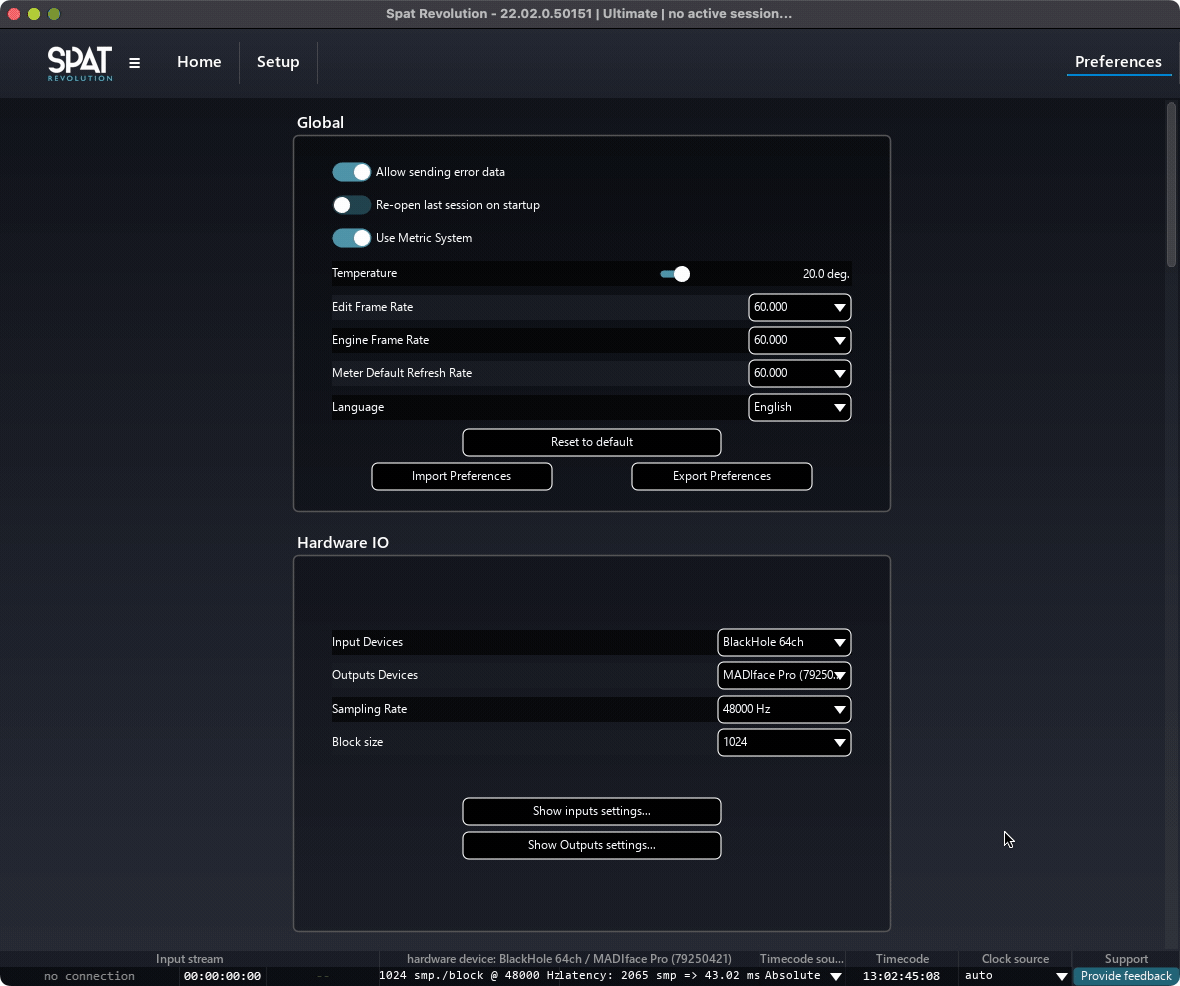
Task: Disable the Use Metric System switch
Action: (351, 238)
